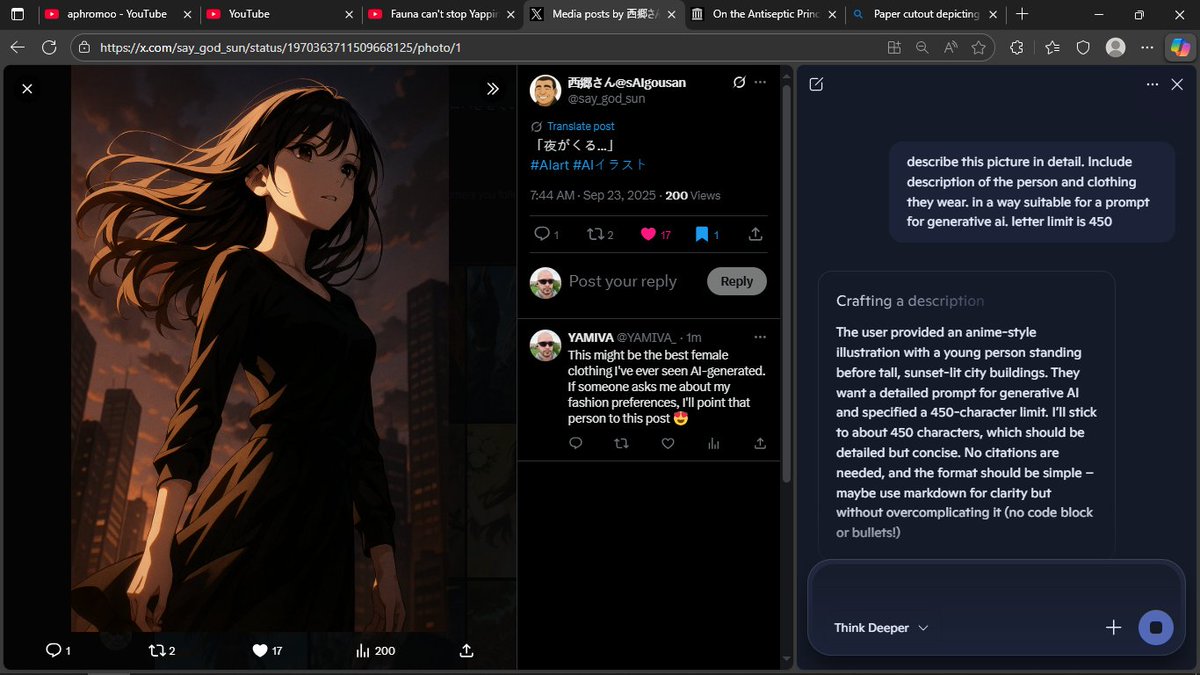1200x675 pixels.
Task: View analytics for YAMIVA's comment
Action: click(713, 443)
